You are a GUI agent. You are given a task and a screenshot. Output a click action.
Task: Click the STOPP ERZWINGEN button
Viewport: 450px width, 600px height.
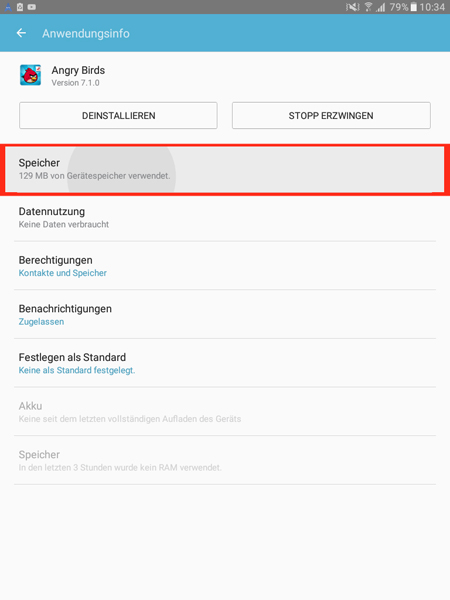point(331,115)
